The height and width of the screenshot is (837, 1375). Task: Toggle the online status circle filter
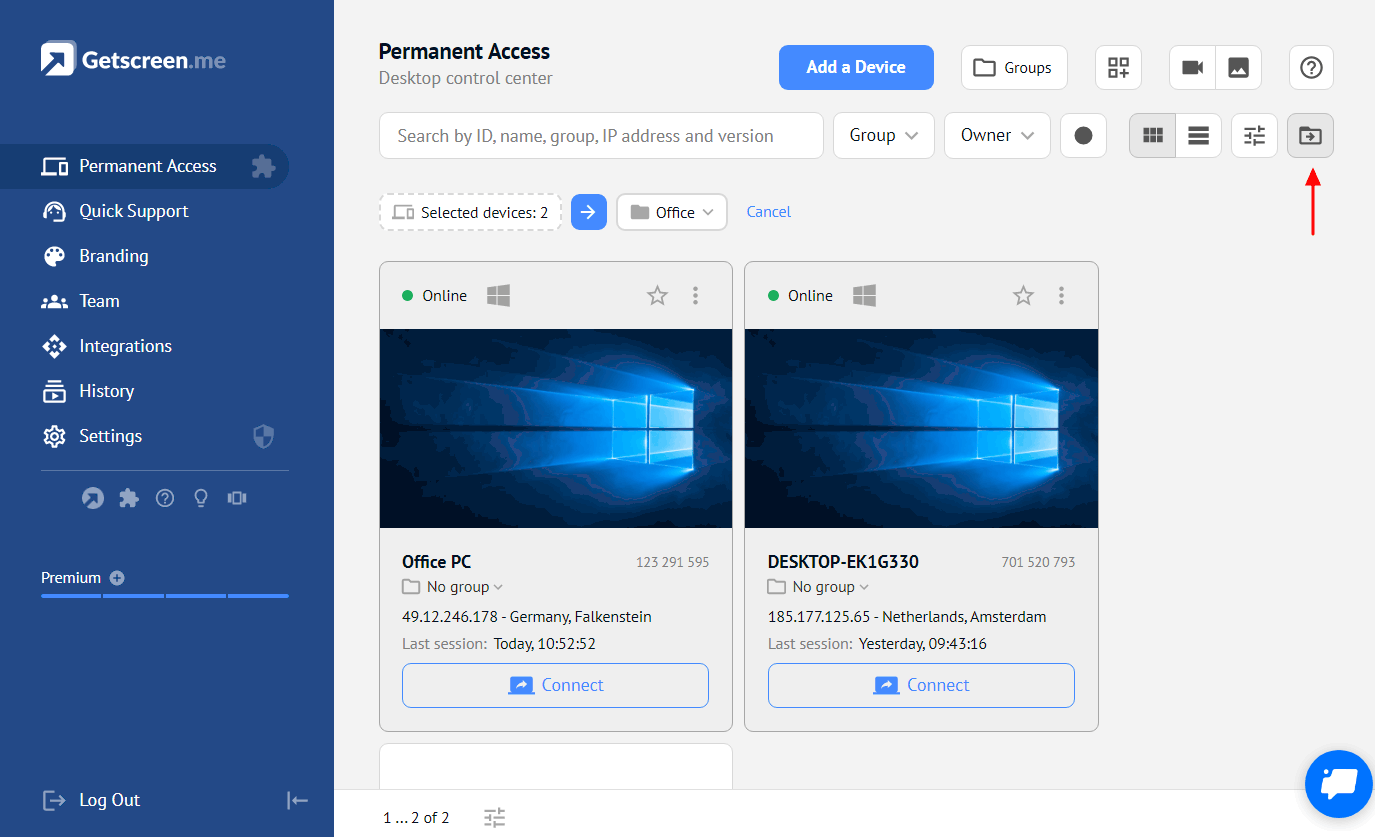pyautogui.click(x=1083, y=136)
